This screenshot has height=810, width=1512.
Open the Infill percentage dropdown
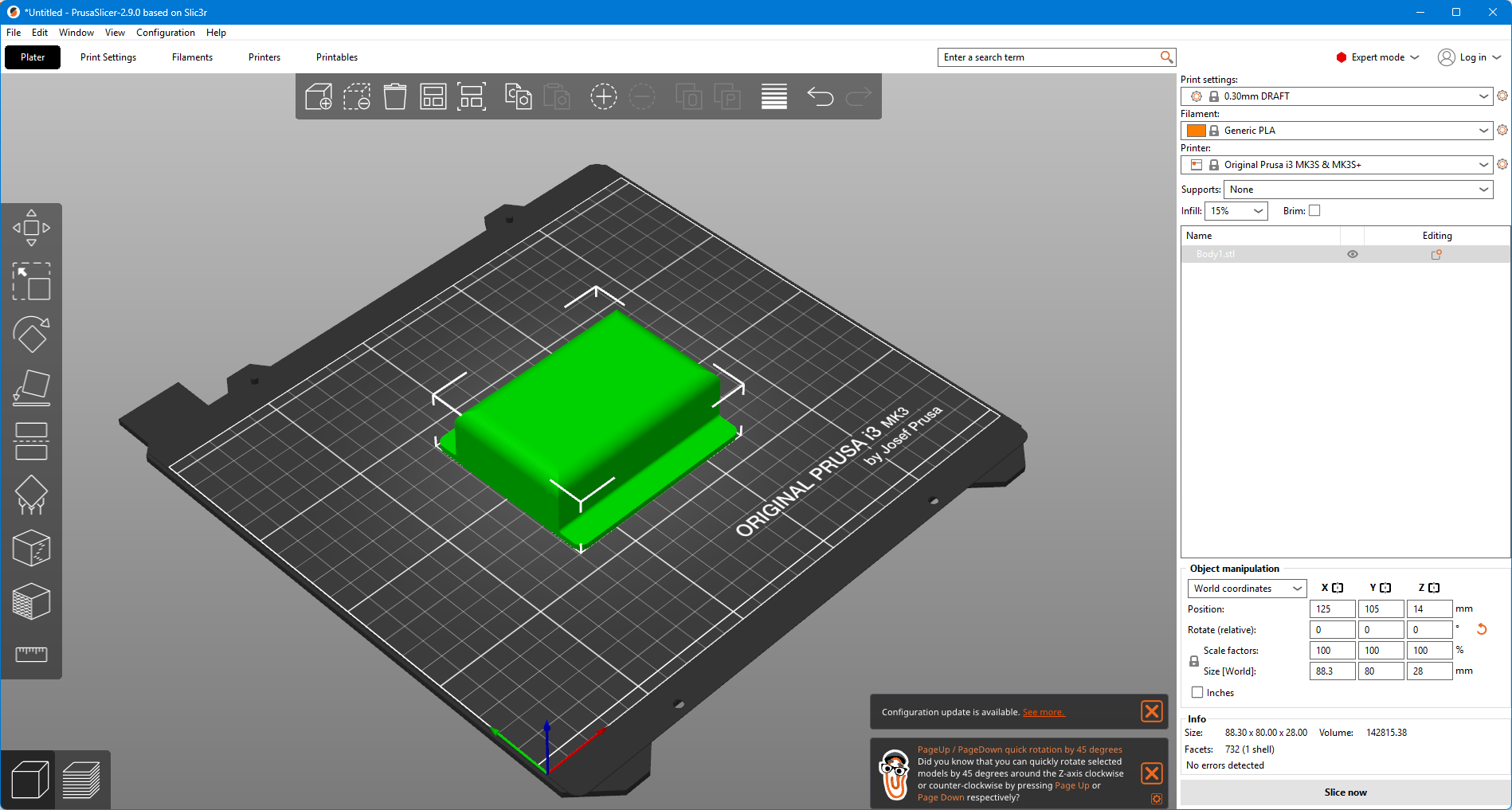click(x=1236, y=211)
